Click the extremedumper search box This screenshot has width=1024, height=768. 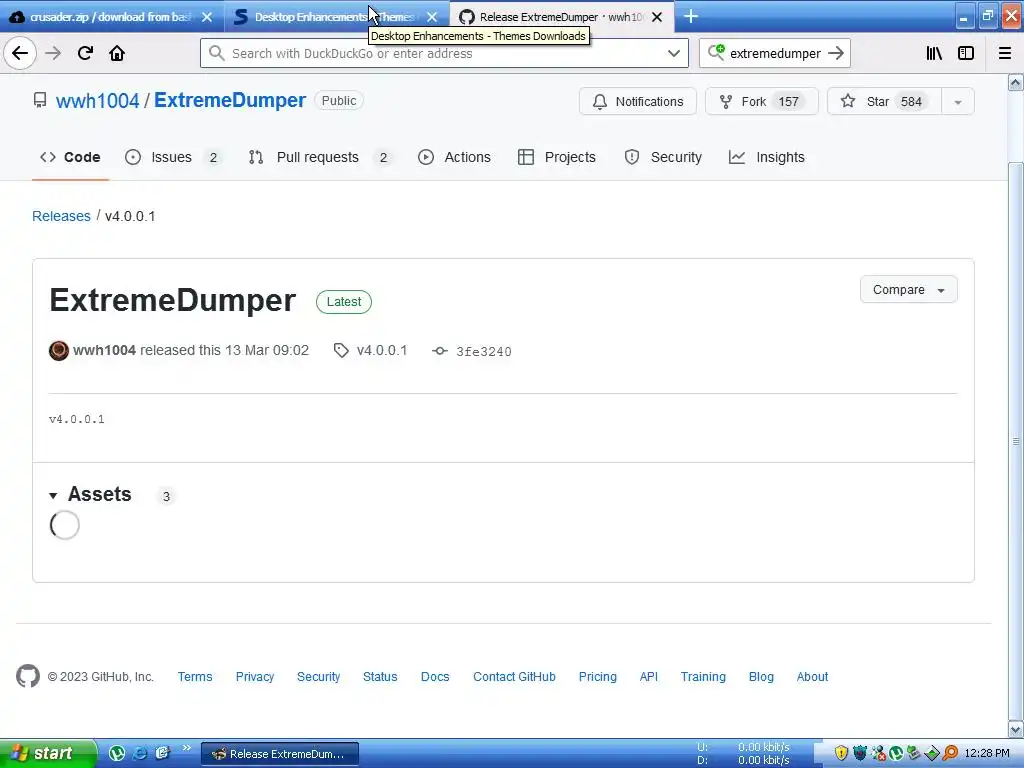point(775,53)
